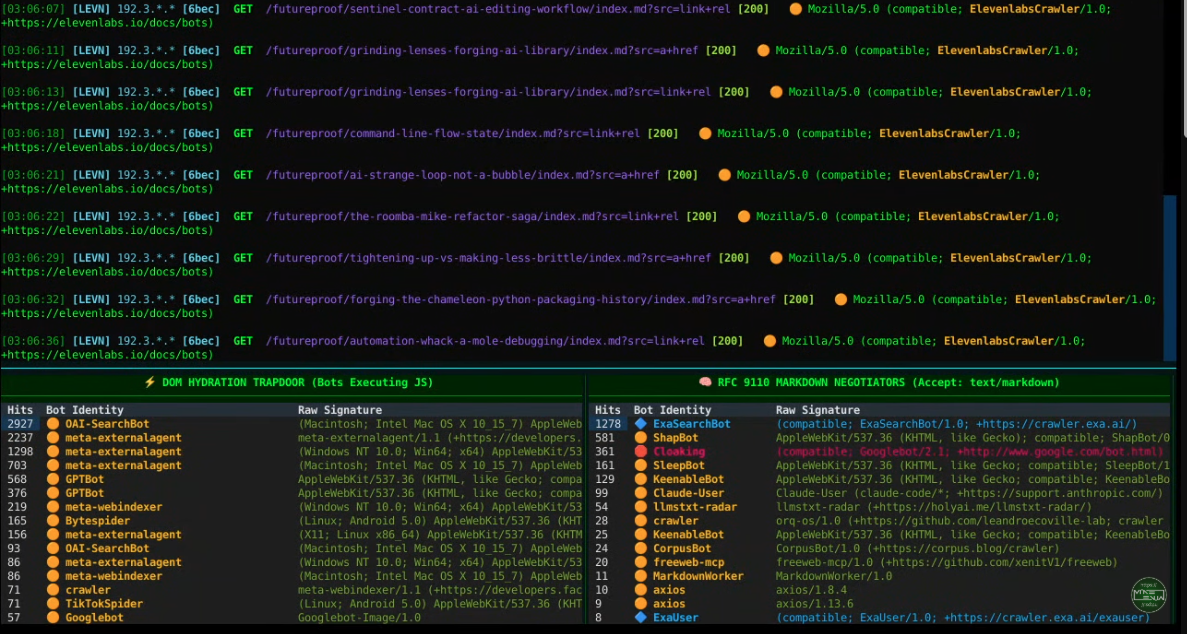The width and height of the screenshot is (1187, 634).
Task: Click Raw Signature header in the NEGOTIATORS panel
Action: 818,410
